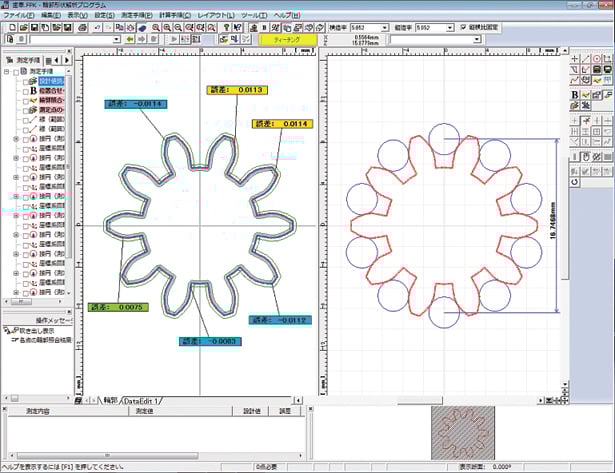Open the ファイル(F) menu

click(20, 16)
